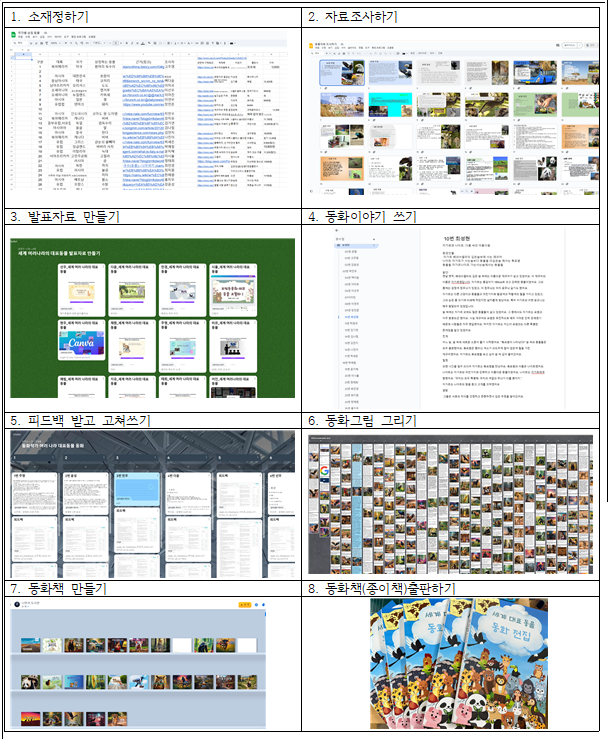The image size is (609, 739).
Task: Click the Padlet title 세계 여러나라의 대표동물 발표자료 만들기
Action: pyautogui.click(x=59, y=253)
